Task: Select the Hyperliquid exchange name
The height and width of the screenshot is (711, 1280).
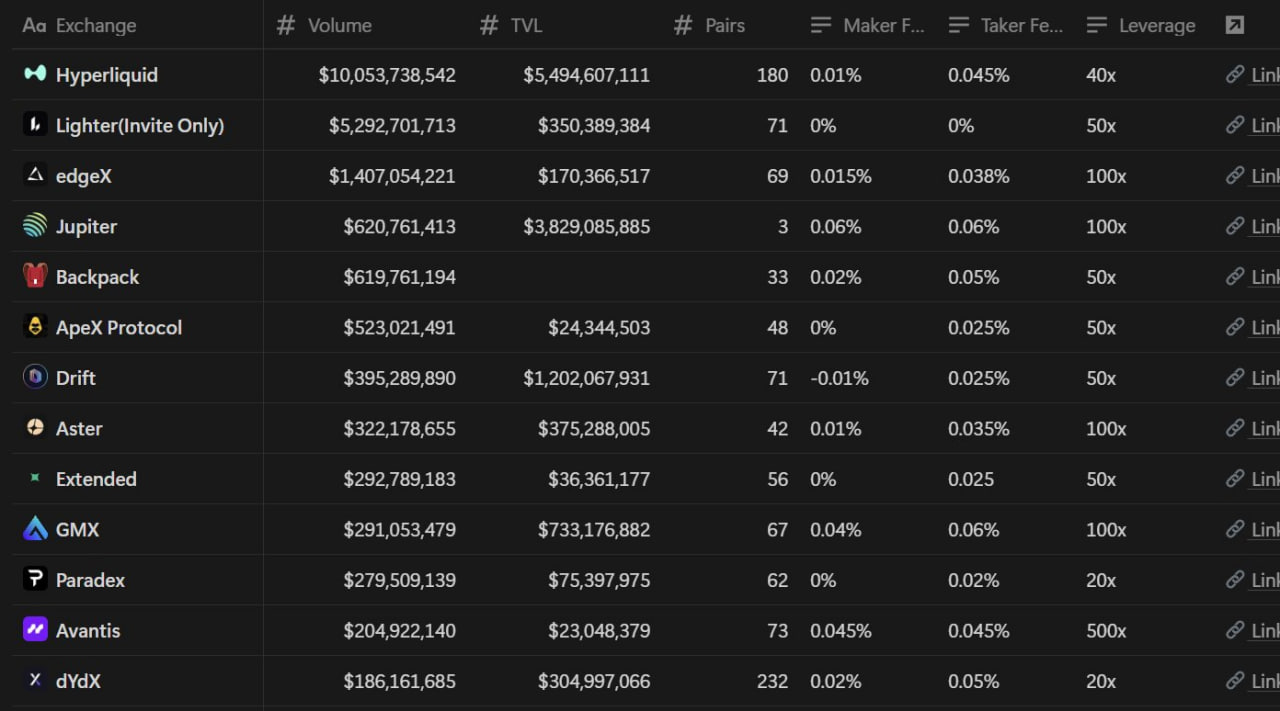Action: coord(107,75)
